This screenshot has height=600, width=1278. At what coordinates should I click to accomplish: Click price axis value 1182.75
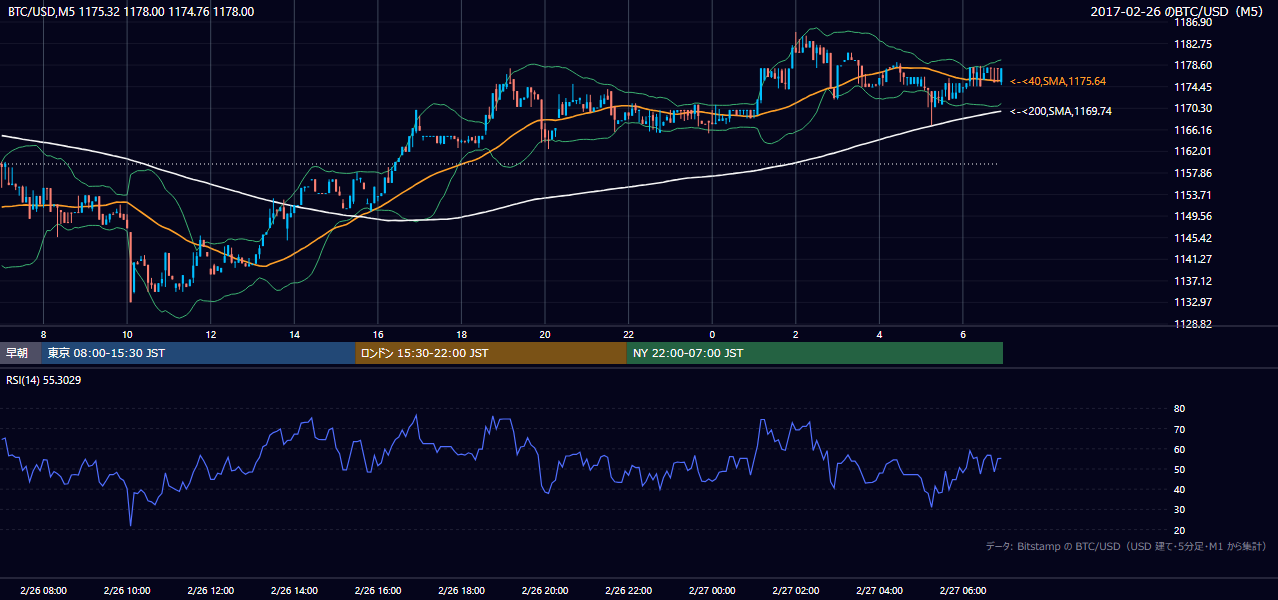1194,44
